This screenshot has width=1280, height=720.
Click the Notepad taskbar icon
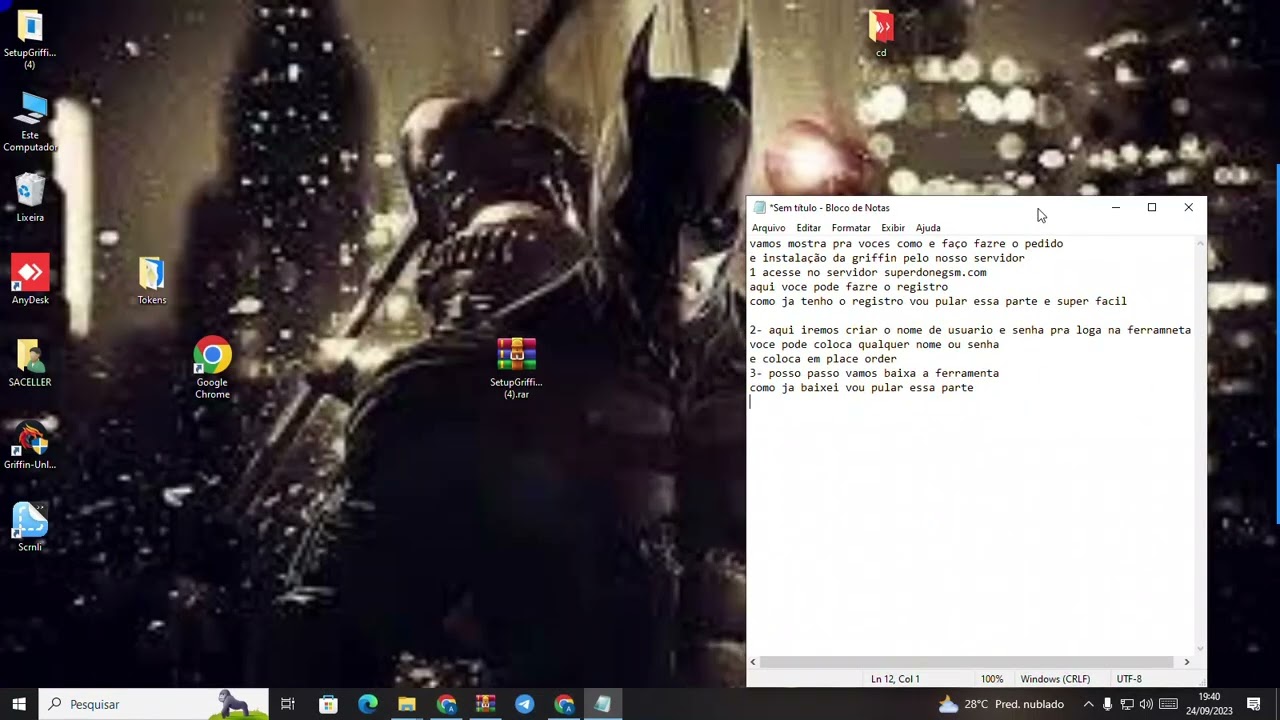[603, 704]
